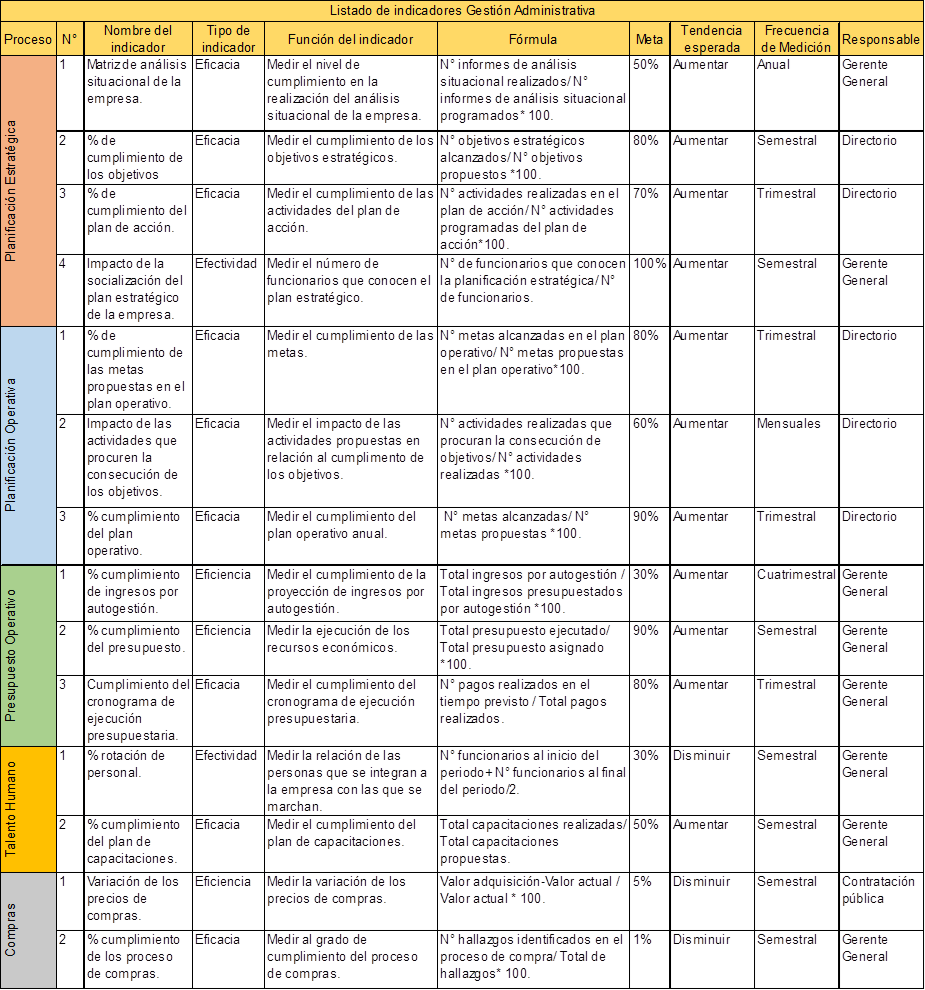The image size is (925, 990).
Task: Click the table title 'Listado de indicadores Gestión Administrativa'
Action: pos(462,11)
